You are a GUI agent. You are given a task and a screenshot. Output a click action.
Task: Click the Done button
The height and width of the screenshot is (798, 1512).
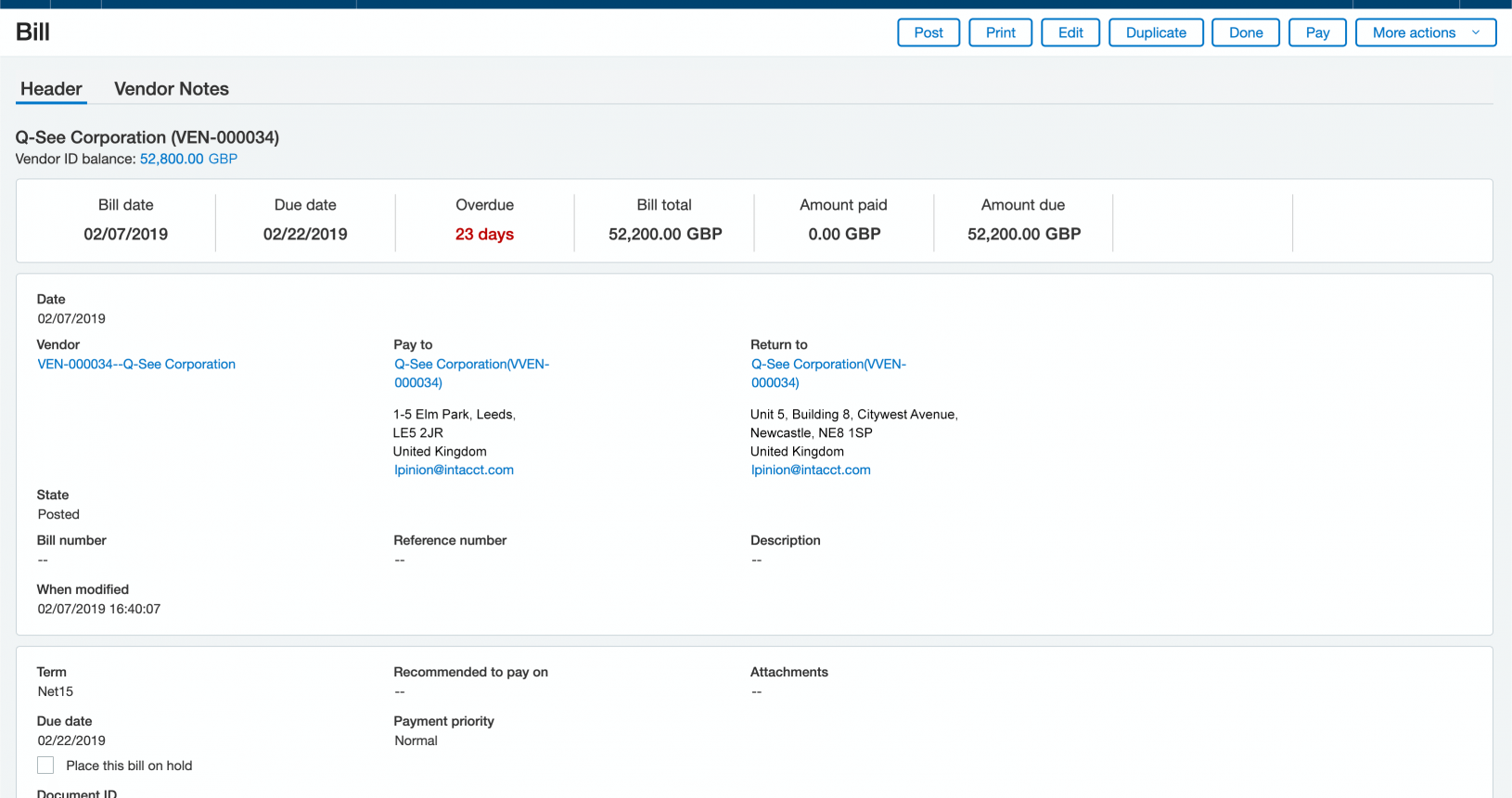pos(1246,32)
